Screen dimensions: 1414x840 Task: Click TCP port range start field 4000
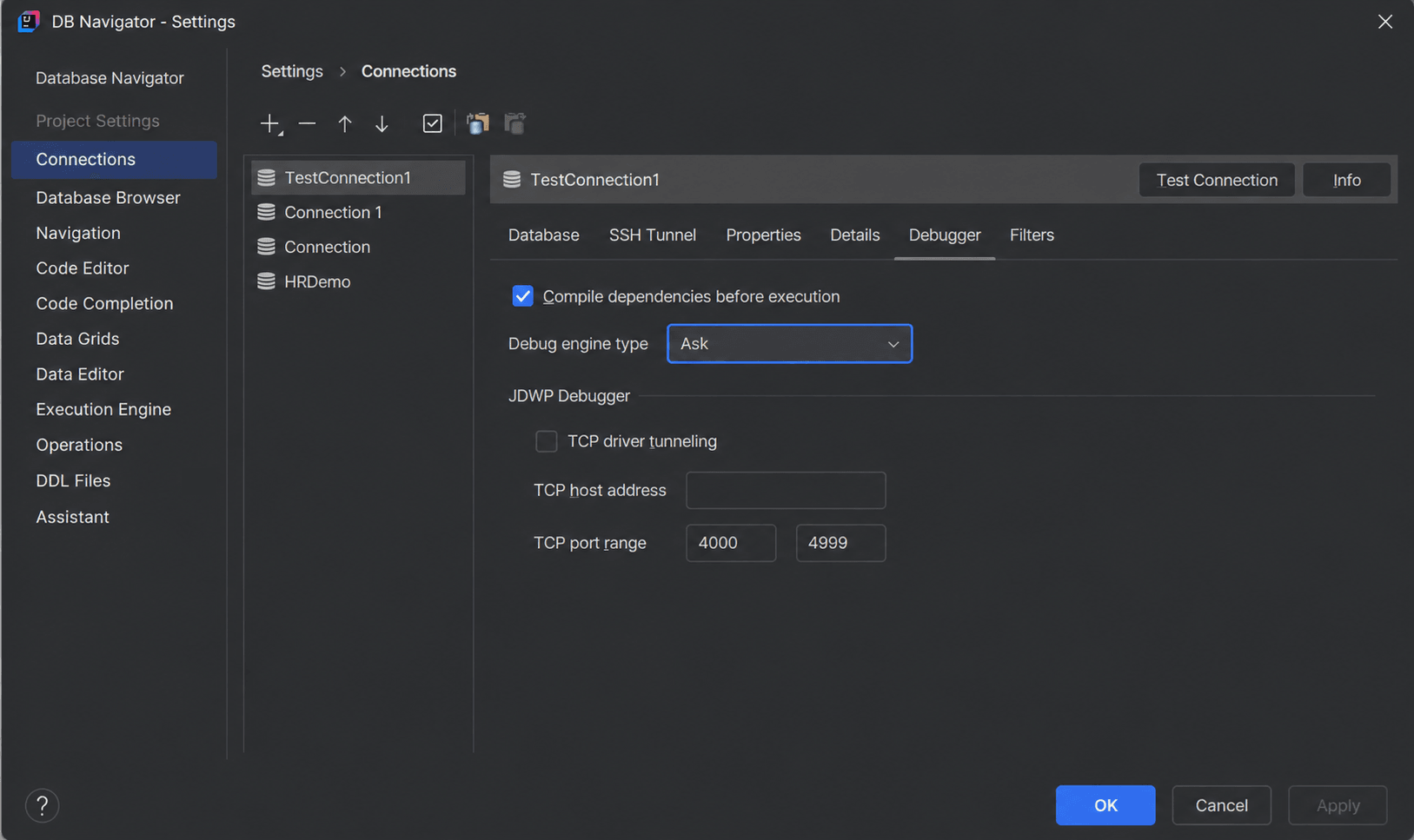tap(731, 543)
